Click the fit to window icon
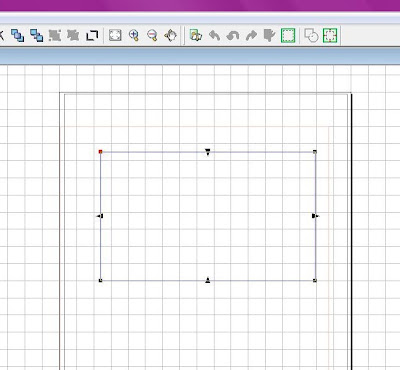Image resolution: width=400 pixels, height=370 pixels. (115, 35)
